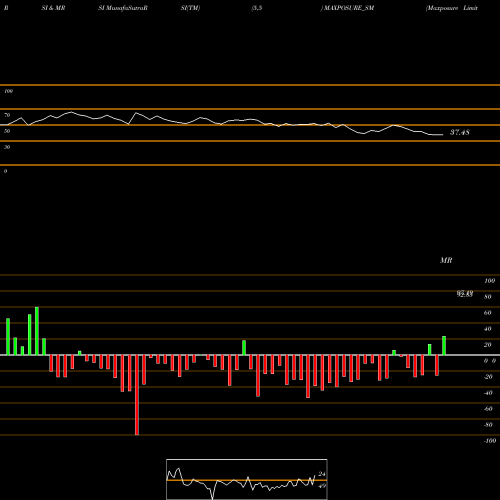Click the 49 value in the mini chart
The width and height of the screenshot is (500, 500).
click(x=322, y=486)
